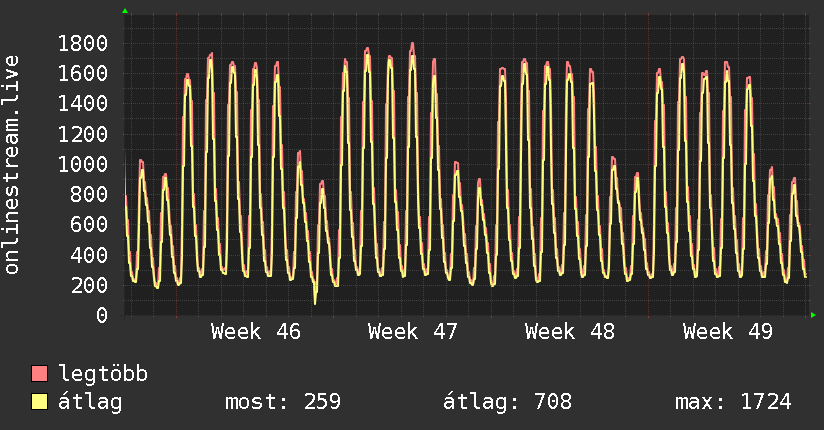Click the lowest dip near Week 46 end

coord(315,301)
